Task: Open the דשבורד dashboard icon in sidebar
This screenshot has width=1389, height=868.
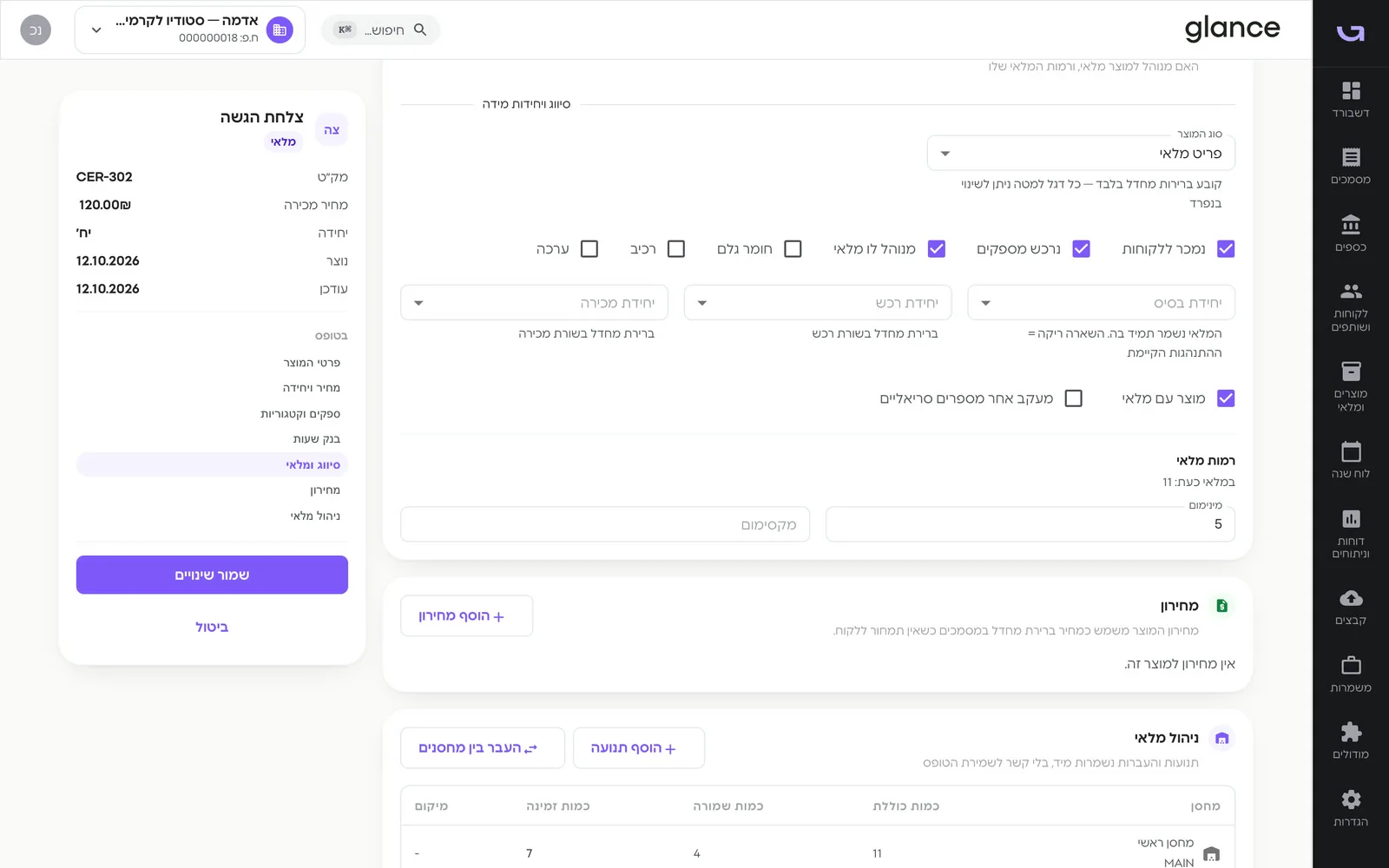Action: tap(1351, 99)
